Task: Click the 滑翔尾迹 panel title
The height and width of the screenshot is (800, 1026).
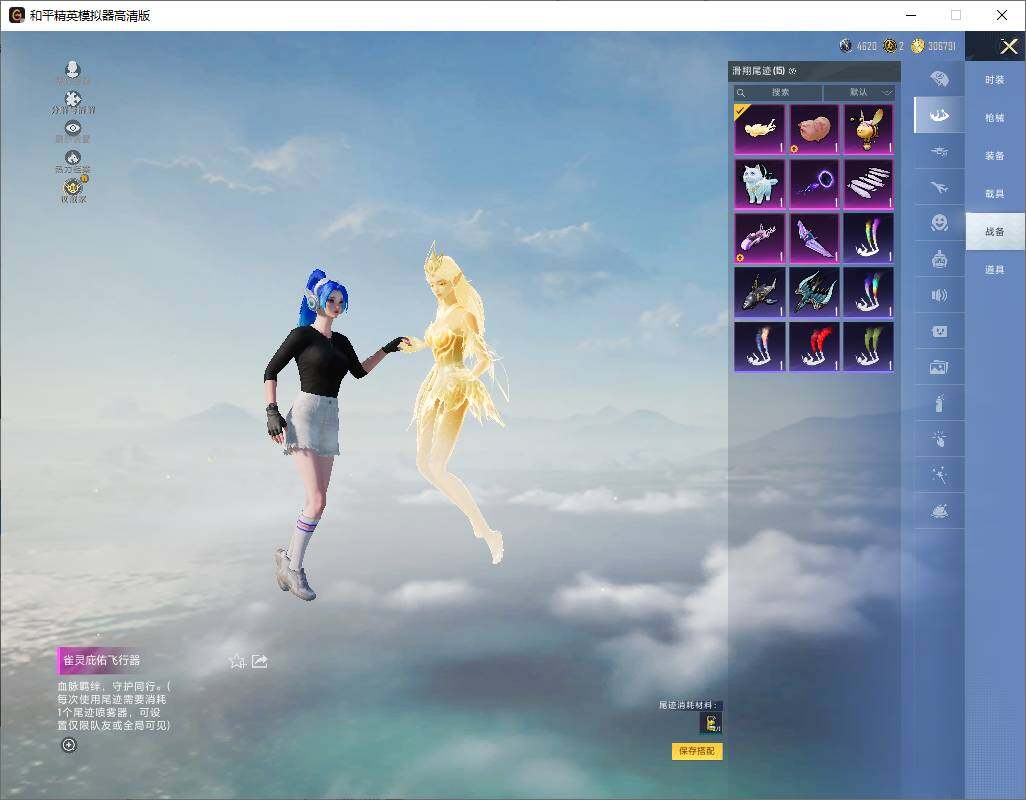Action: (x=758, y=71)
